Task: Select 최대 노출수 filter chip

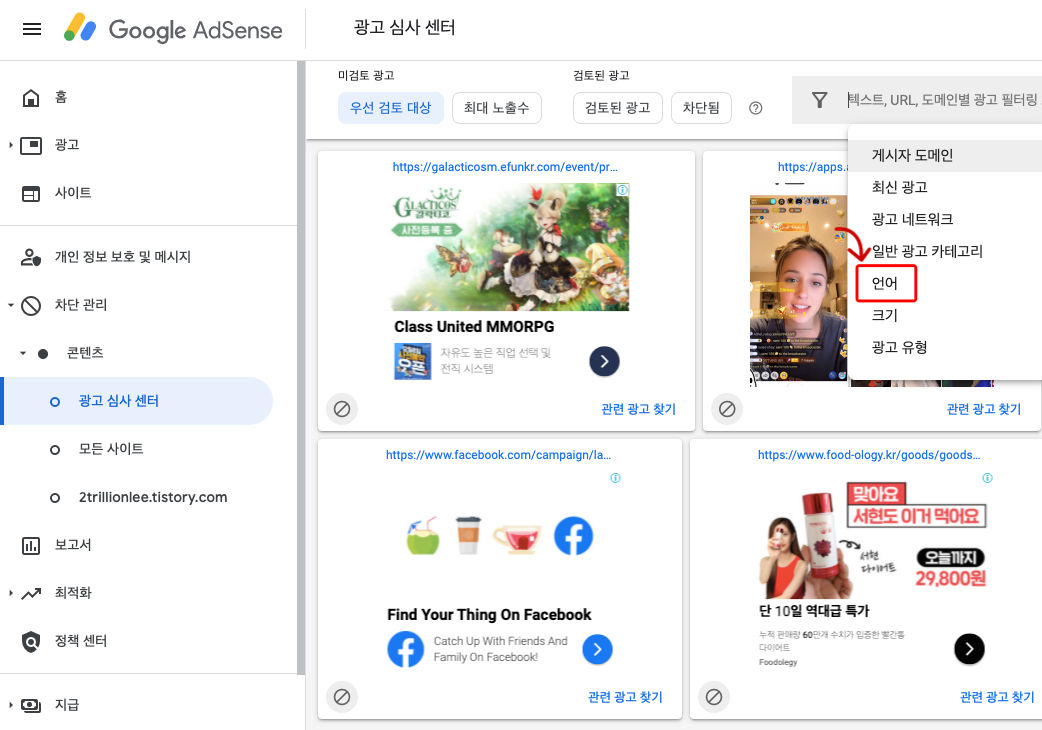Action: [496, 108]
